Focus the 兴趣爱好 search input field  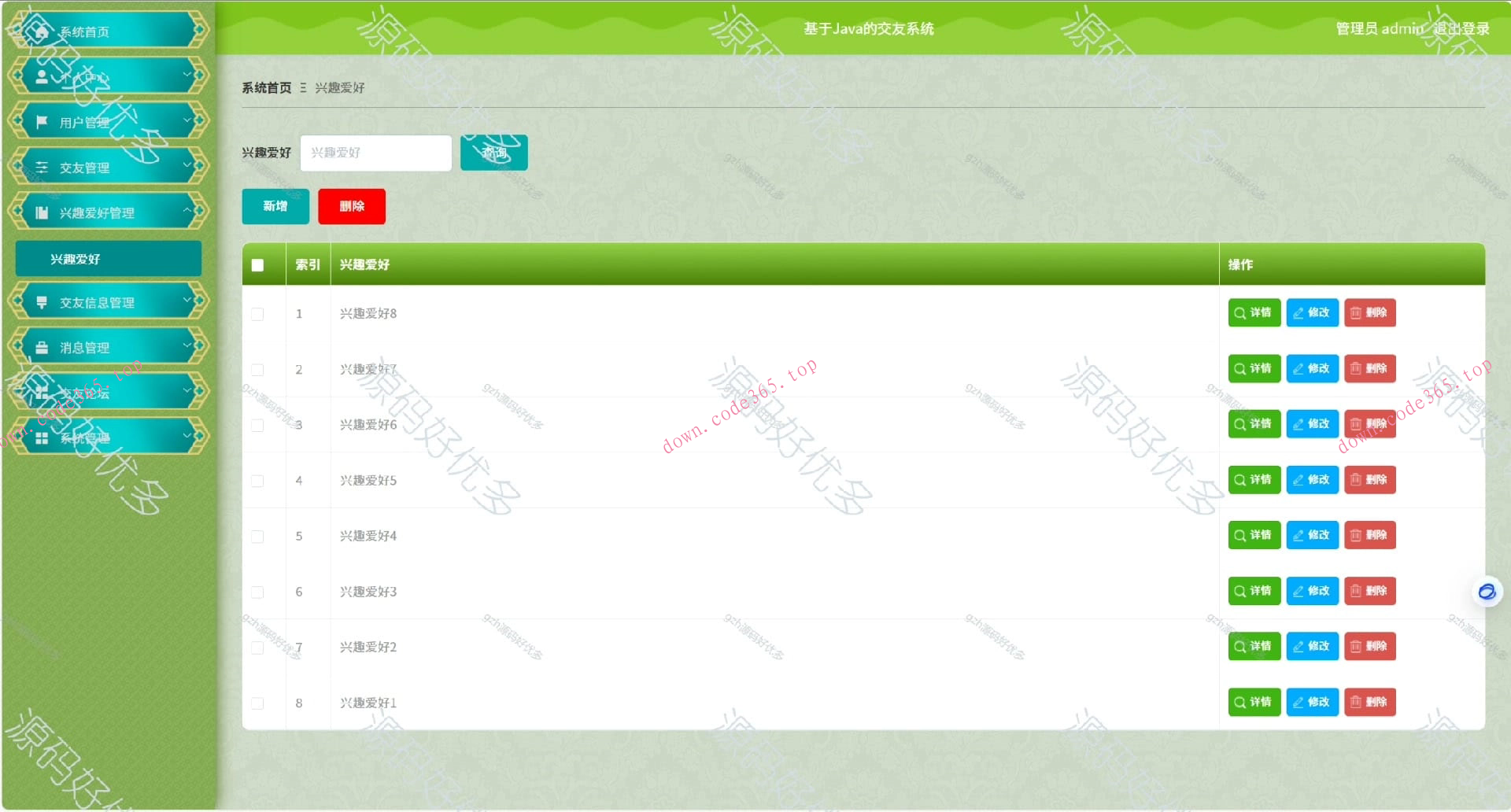[x=376, y=153]
